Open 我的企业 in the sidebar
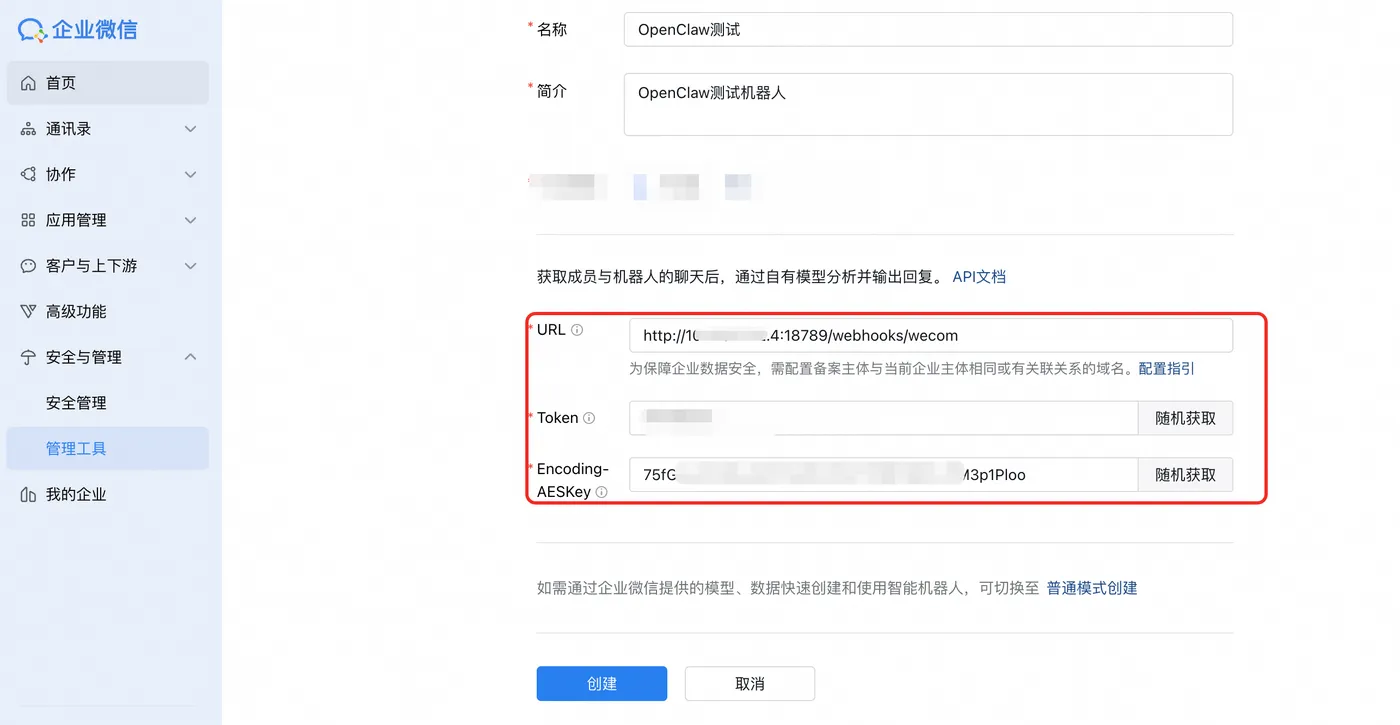The height and width of the screenshot is (725, 1400). point(108,494)
